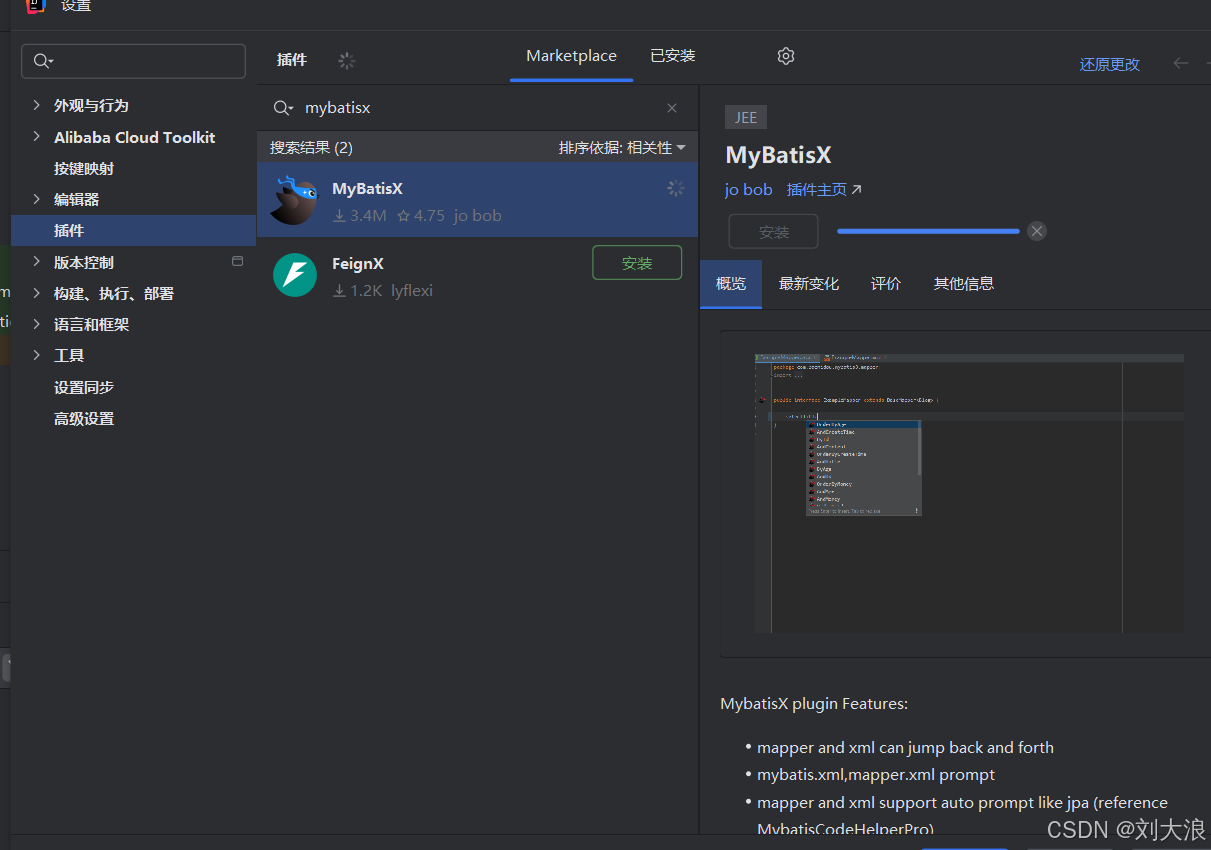The width and height of the screenshot is (1211, 850).
Task: Open the 最新变化 tab
Action: (809, 284)
